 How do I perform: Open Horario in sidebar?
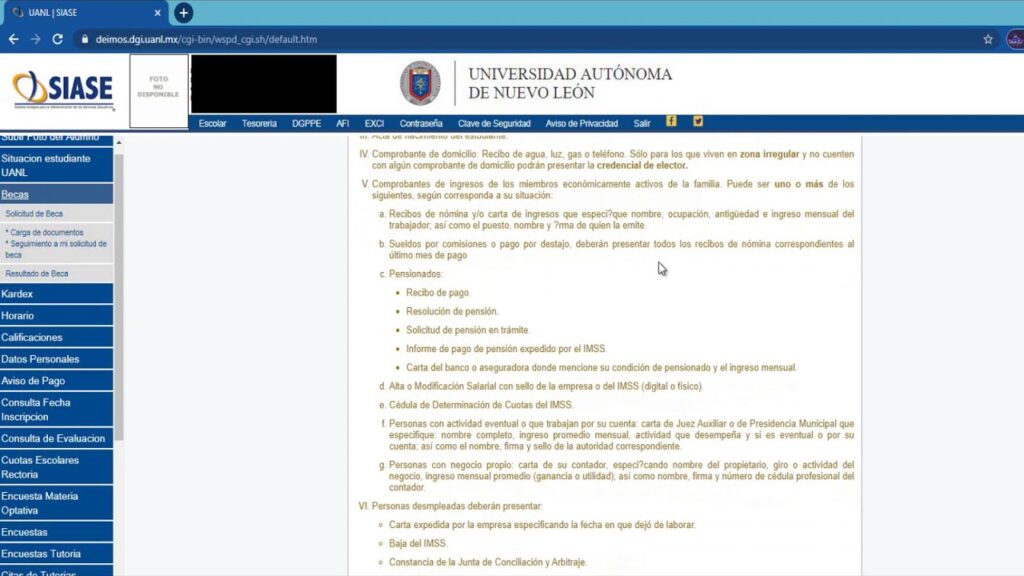[56, 315]
